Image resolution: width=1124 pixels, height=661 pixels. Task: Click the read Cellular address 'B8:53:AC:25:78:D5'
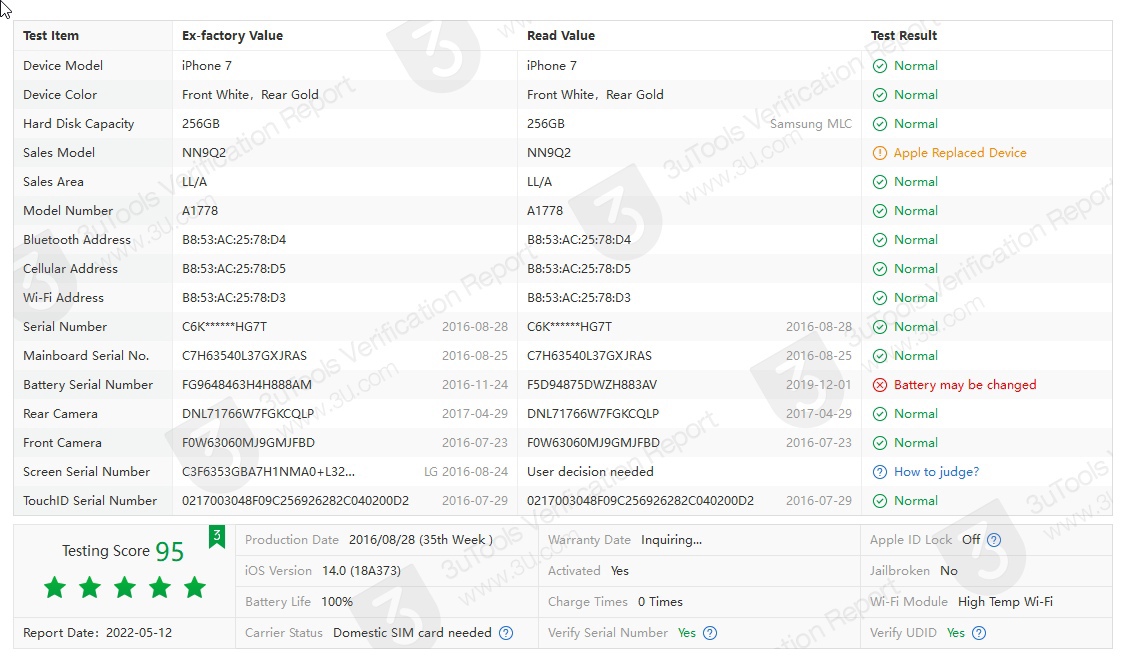pos(578,269)
